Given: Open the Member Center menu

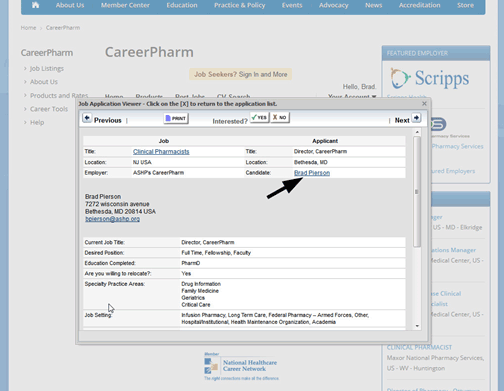Looking at the screenshot, I should [125, 5].
